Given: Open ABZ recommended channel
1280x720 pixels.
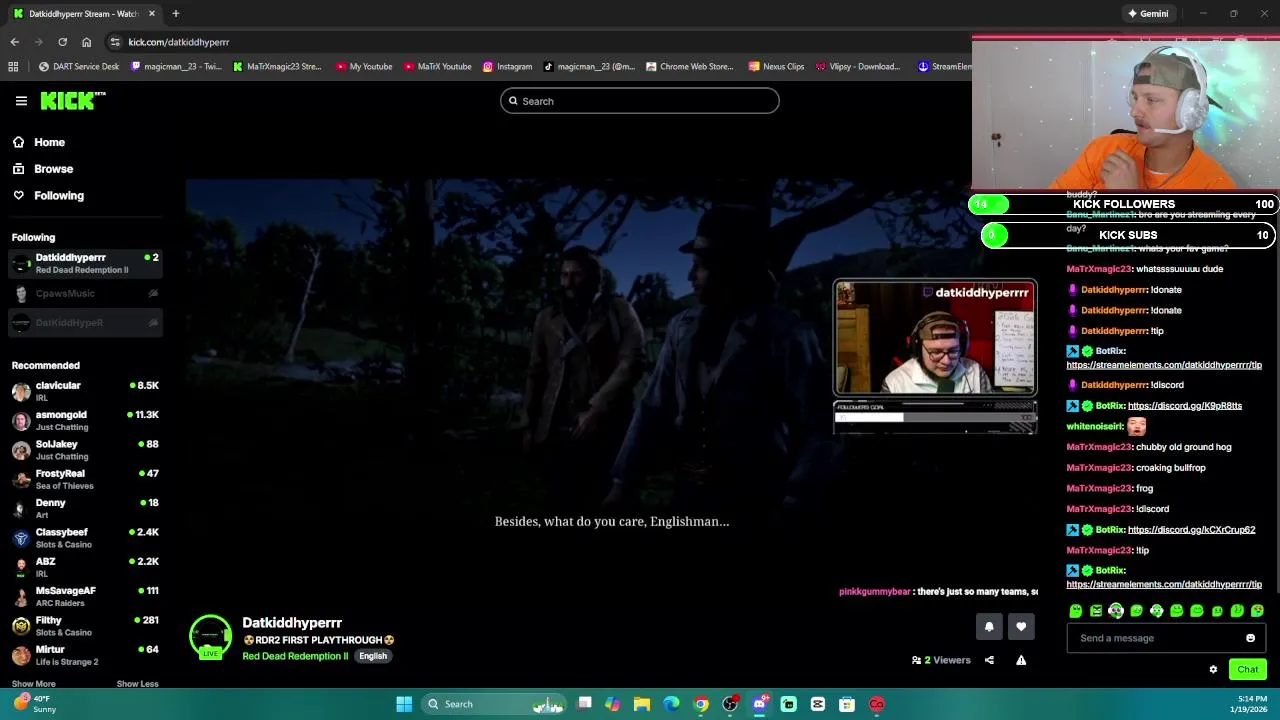Looking at the screenshot, I should click(x=85, y=567).
